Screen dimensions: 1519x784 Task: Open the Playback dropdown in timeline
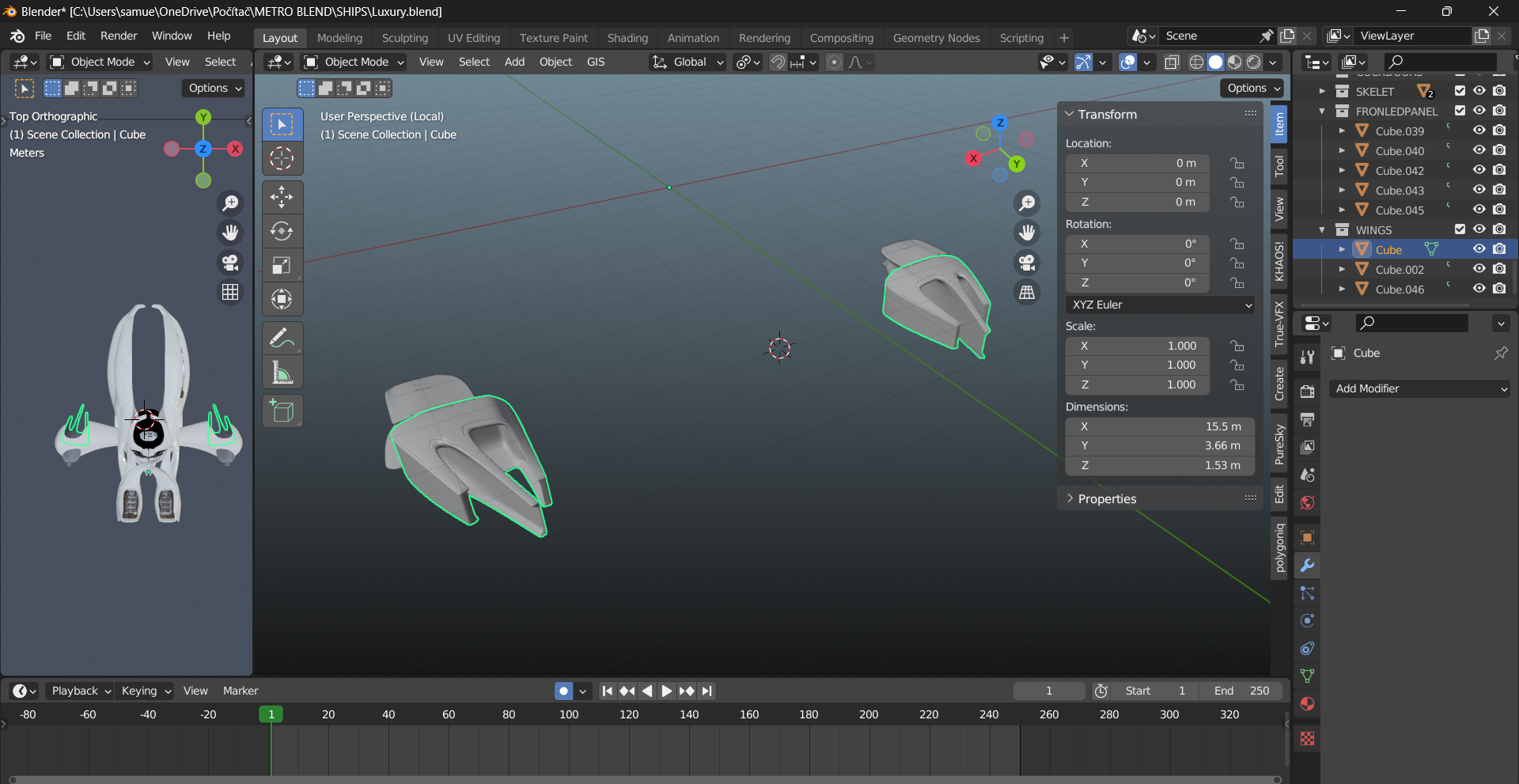[x=81, y=691]
